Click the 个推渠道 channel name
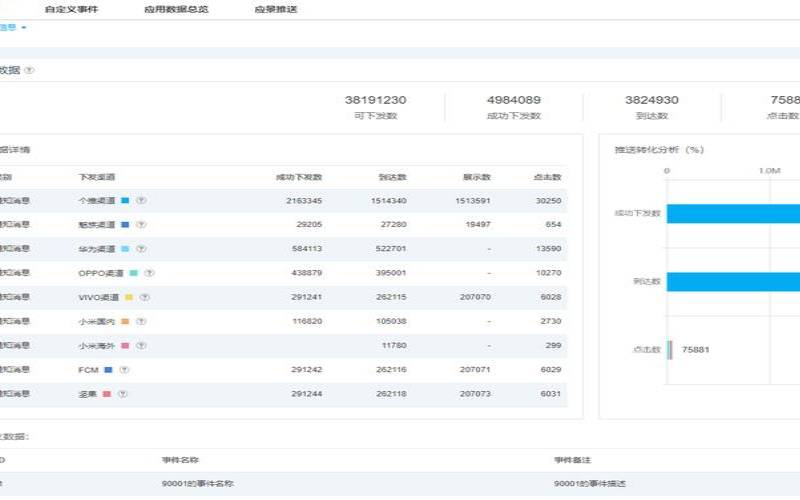Image resolution: width=800 pixels, height=500 pixels. (x=96, y=201)
